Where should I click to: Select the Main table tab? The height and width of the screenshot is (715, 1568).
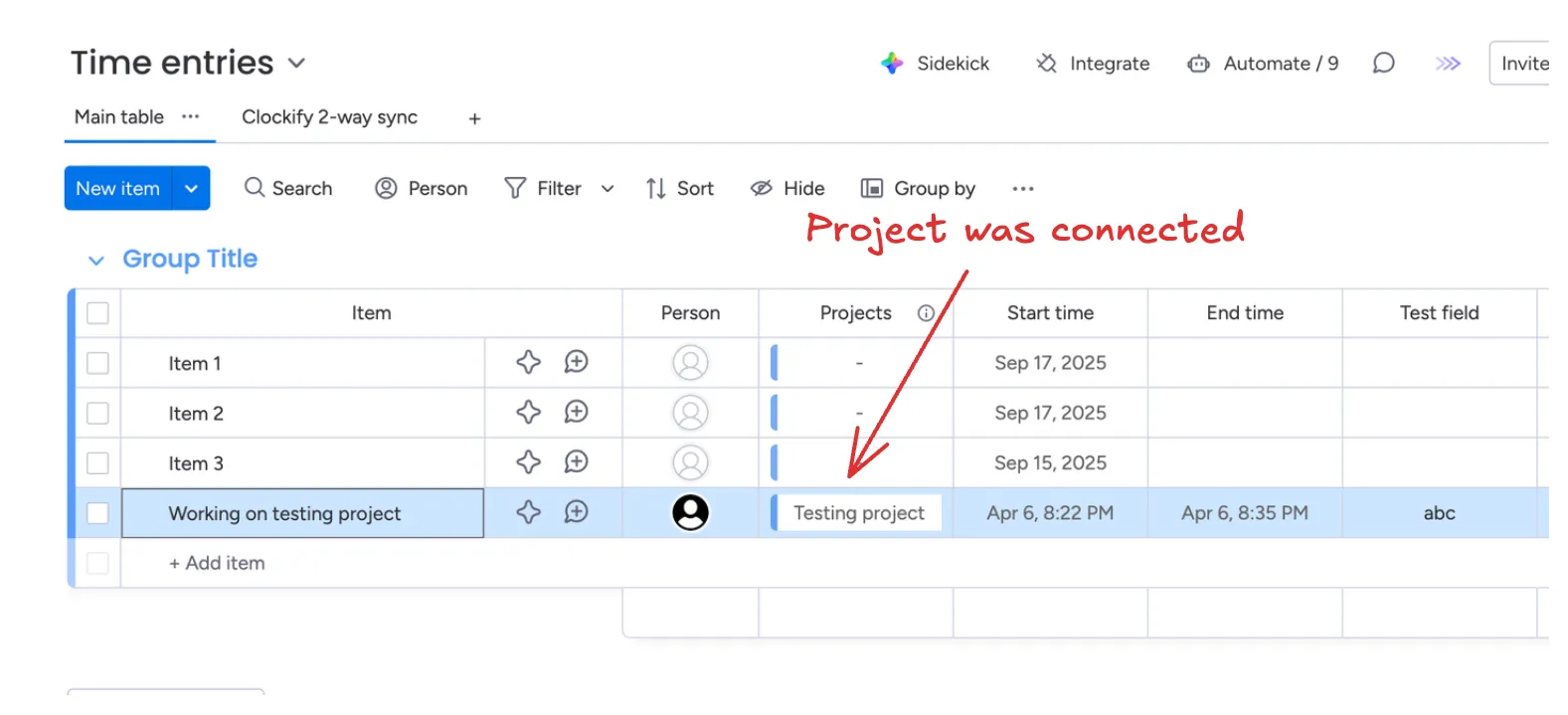point(119,117)
